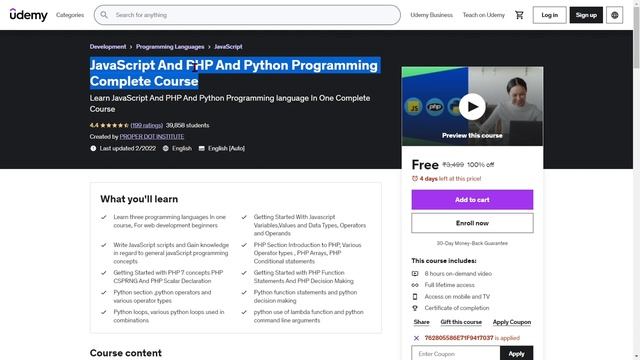
Task: Click the Certificate of completion trophy icon
Action: 415,308
